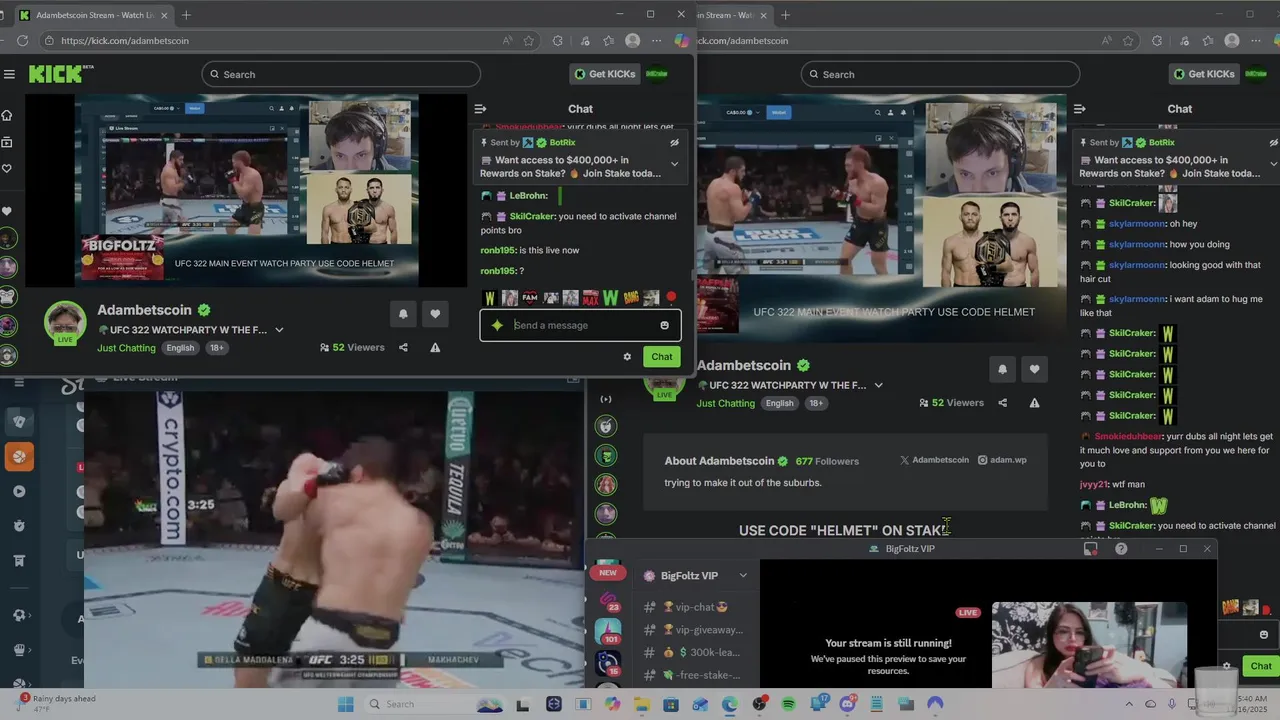This screenshot has width=1280, height=720.
Task: Open the vip-chat channel in Discord
Action: point(695,607)
